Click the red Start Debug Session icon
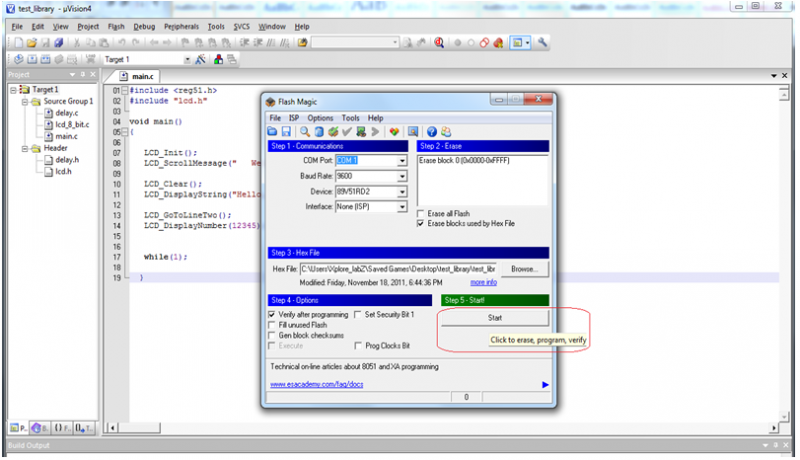Image resolution: width=800 pixels, height=460 pixels. (x=439, y=43)
